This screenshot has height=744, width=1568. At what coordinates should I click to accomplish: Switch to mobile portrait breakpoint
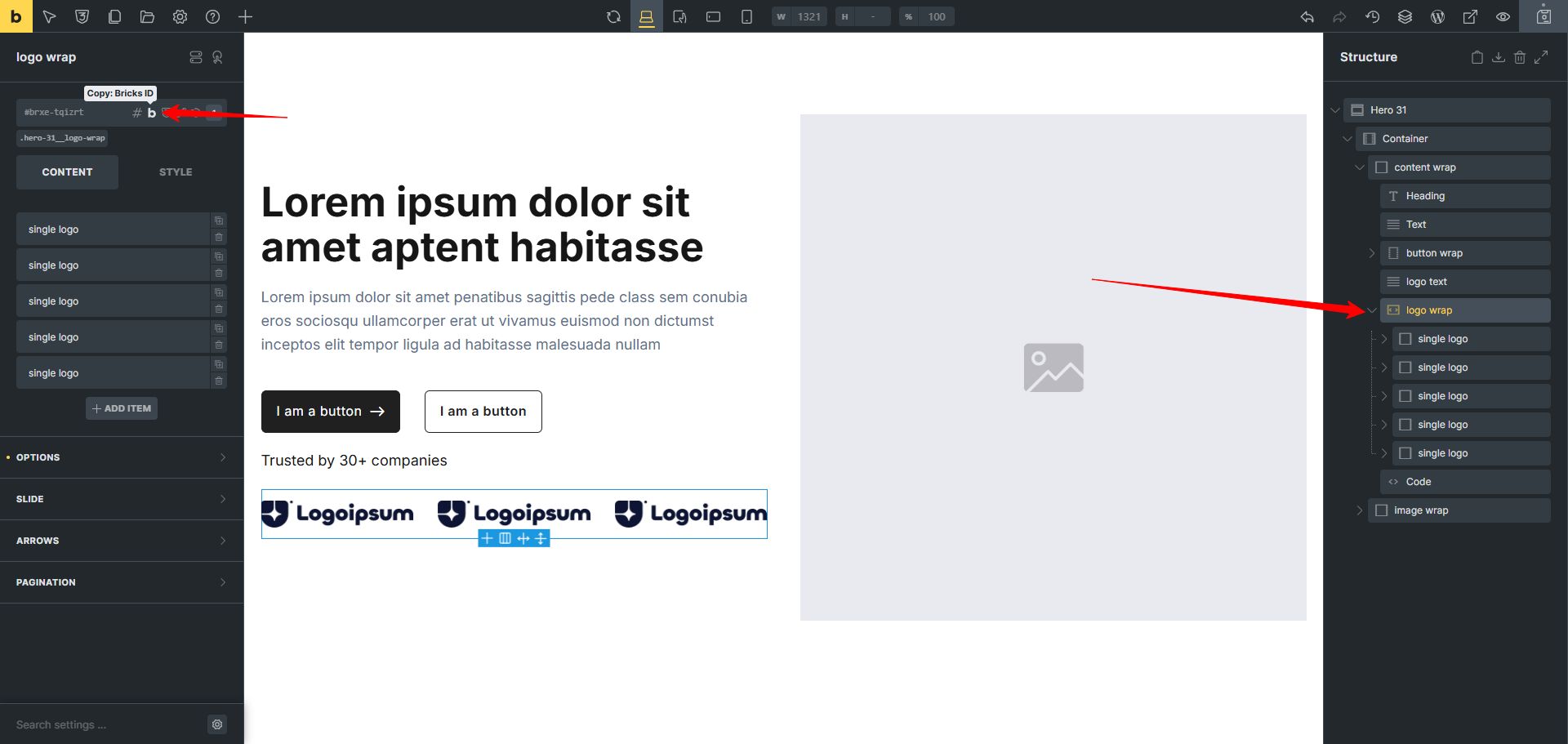tap(746, 16)
